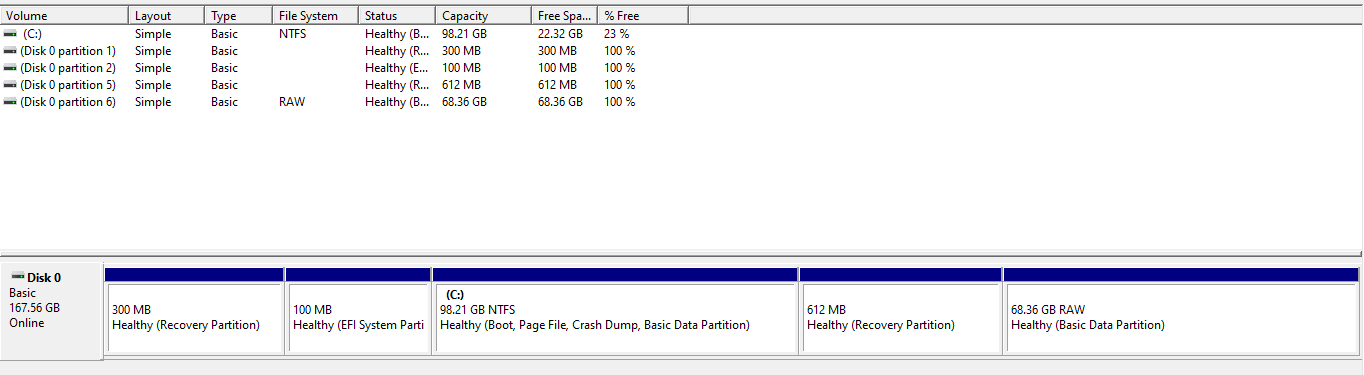1364x375 pixels.
Task: Click the 167.56 GB disk size text
Action: [x=34, y=308]
